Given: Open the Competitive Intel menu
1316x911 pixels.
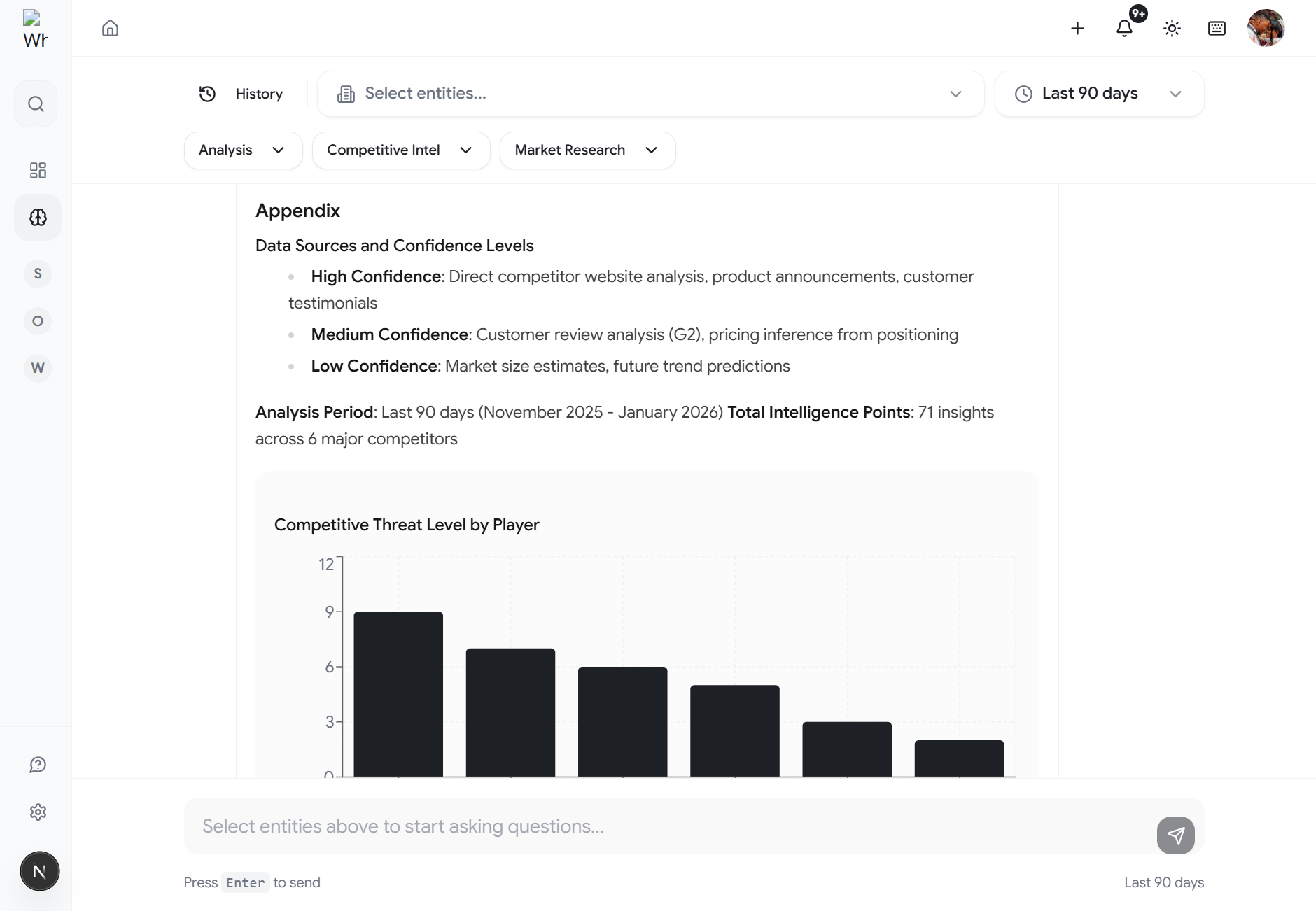Looking at the screenshot, I should [x=400, y=150].
